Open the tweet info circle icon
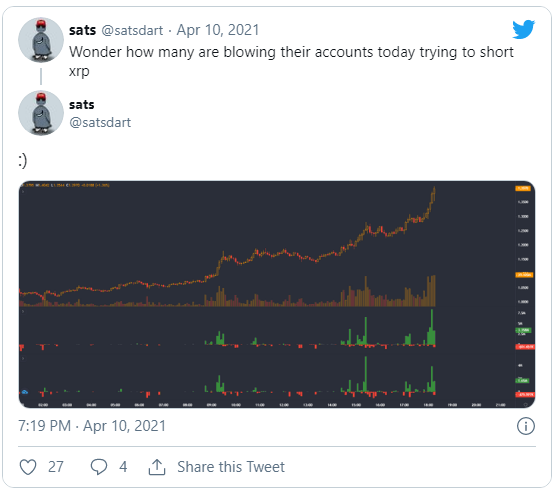The height and width of the screenshot is (496, 560). point(526,426)
